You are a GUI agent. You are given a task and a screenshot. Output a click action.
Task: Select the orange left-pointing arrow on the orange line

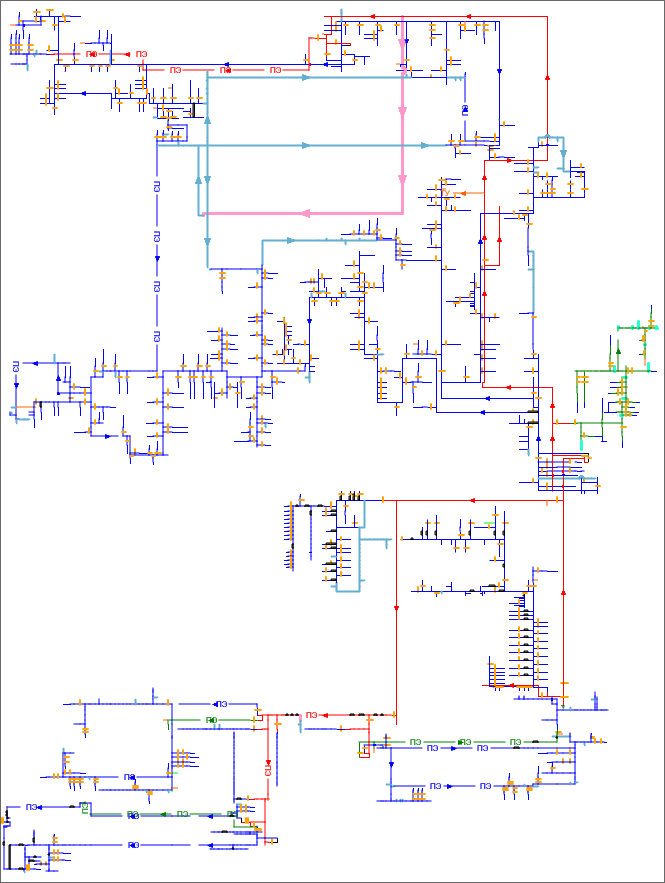(x=462, y=194)
